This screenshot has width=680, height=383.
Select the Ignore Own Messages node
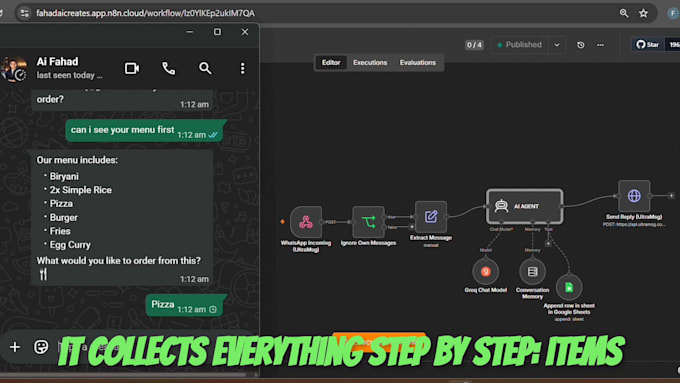click(368, 222)
